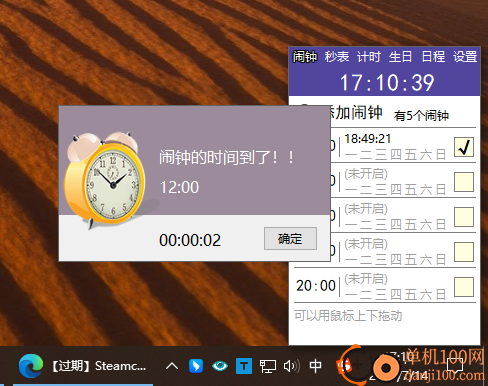Click the 确定 button in alarm popup
The image size is (488, 386).
click(x=290, y=239)
